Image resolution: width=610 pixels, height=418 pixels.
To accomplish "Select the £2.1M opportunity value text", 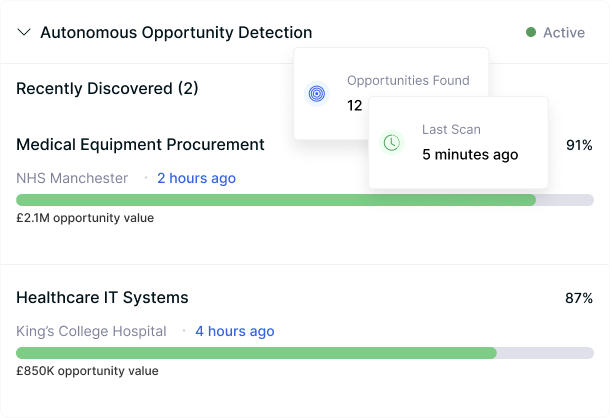I will pos(85,218).
